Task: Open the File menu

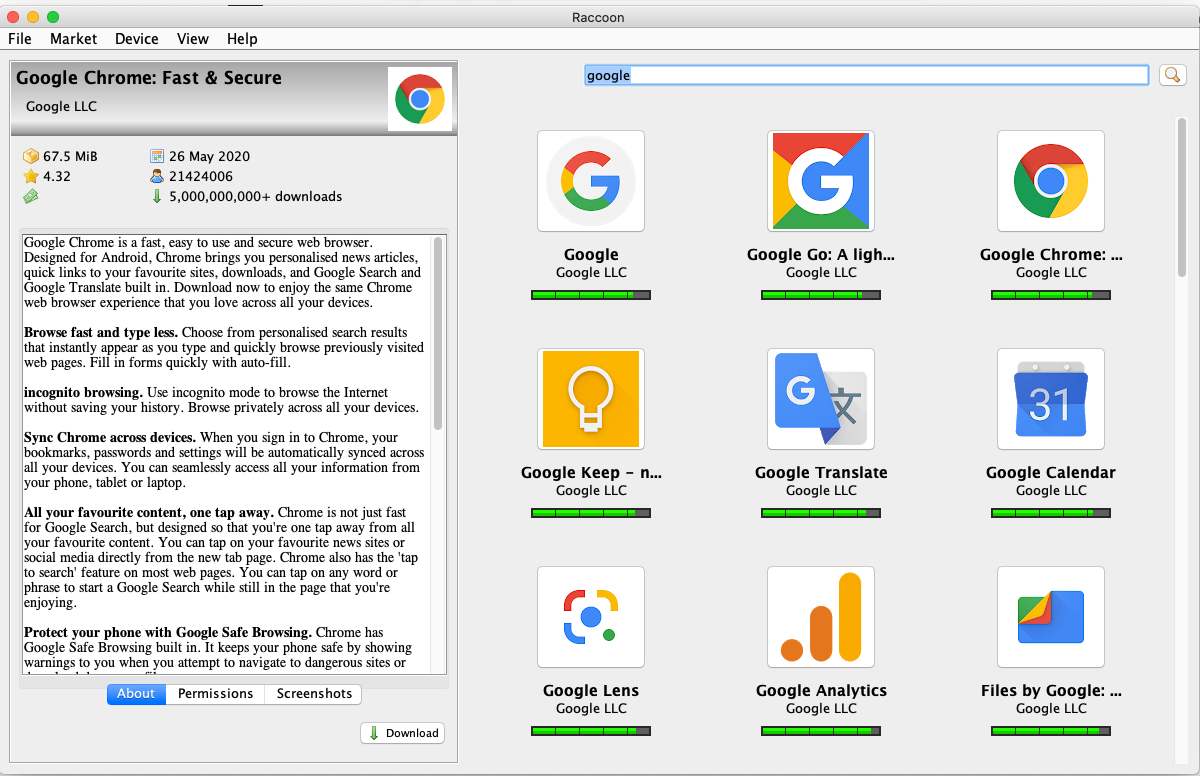Action: (20, 39)
